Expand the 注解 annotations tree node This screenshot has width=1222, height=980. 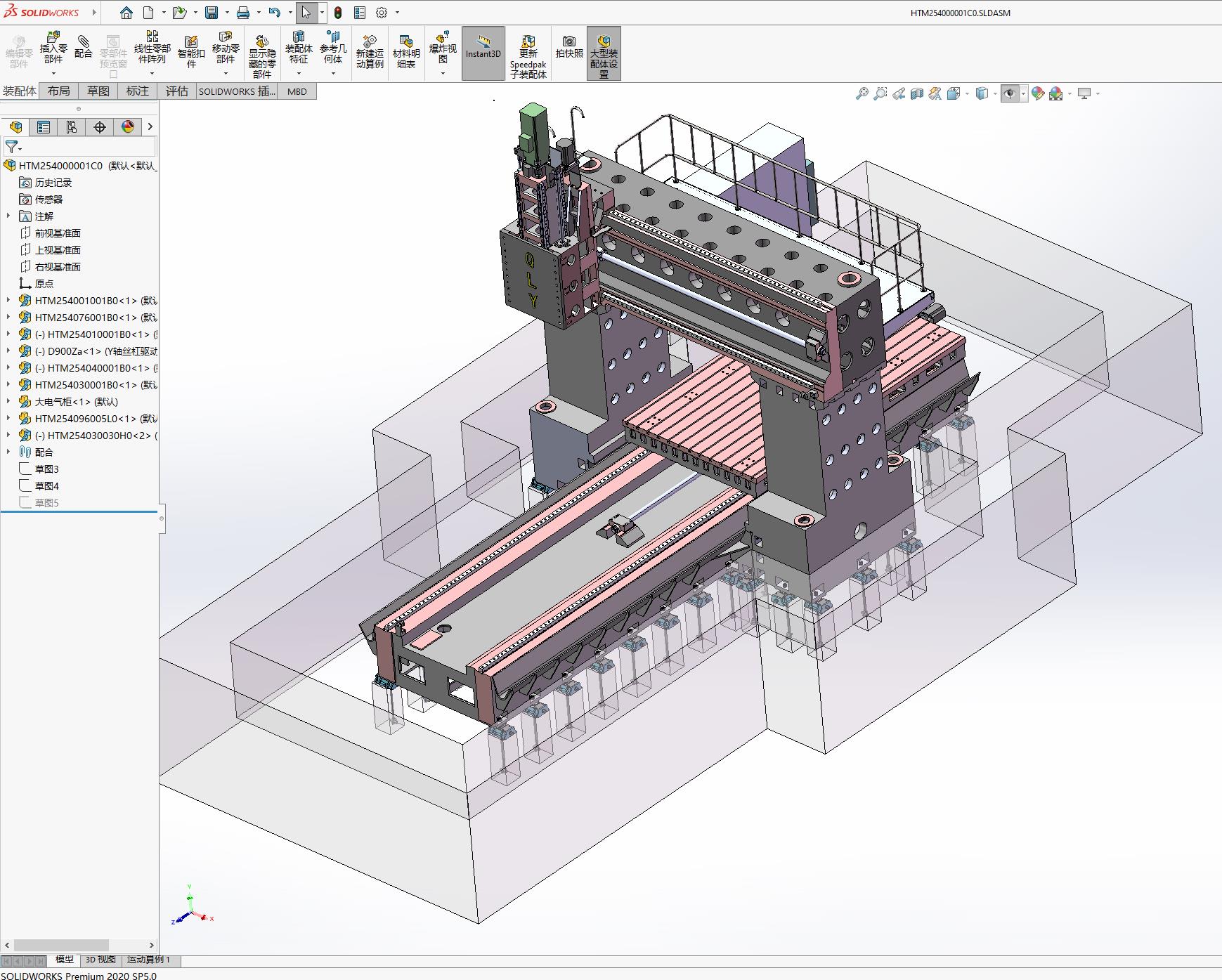pos(8,216)
